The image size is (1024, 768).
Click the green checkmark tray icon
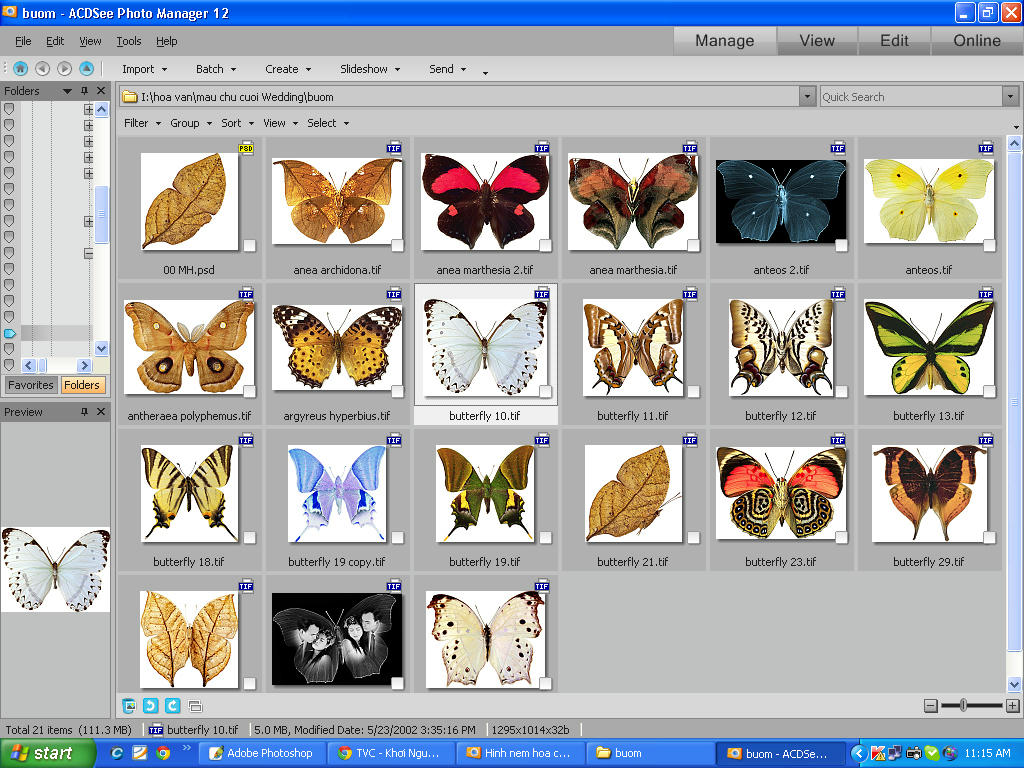click(932, 753)
